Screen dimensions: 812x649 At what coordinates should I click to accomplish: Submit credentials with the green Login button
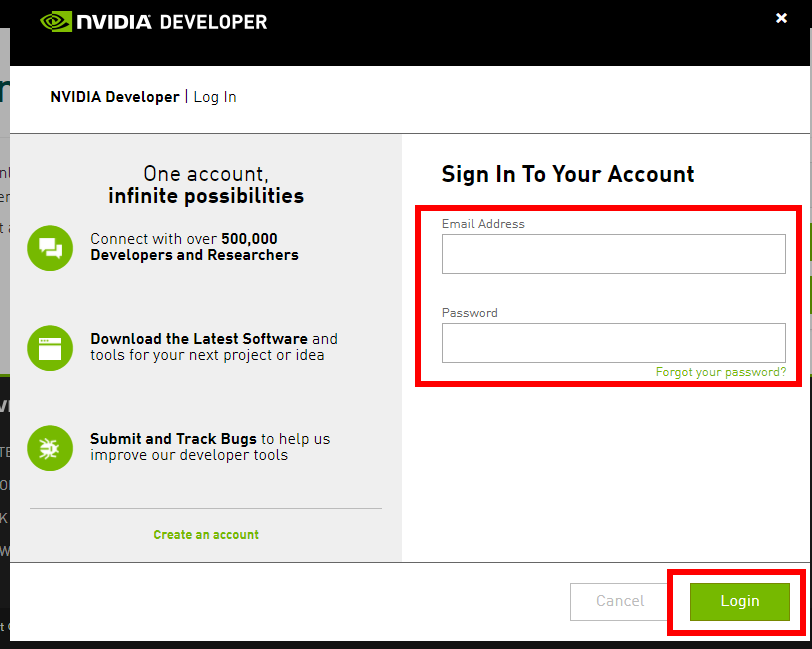pyautogui.click(x=740, y=601)
